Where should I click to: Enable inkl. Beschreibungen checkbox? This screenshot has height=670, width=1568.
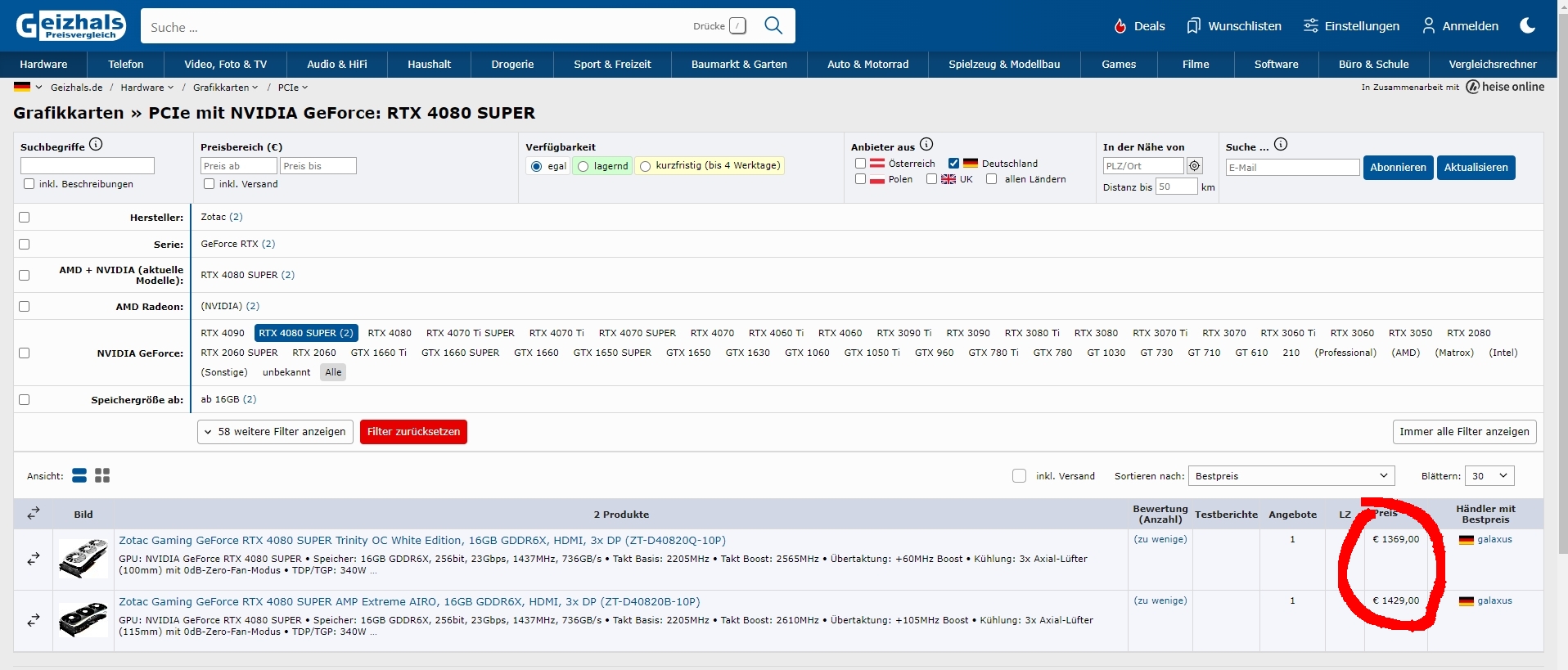pos(29,184)
